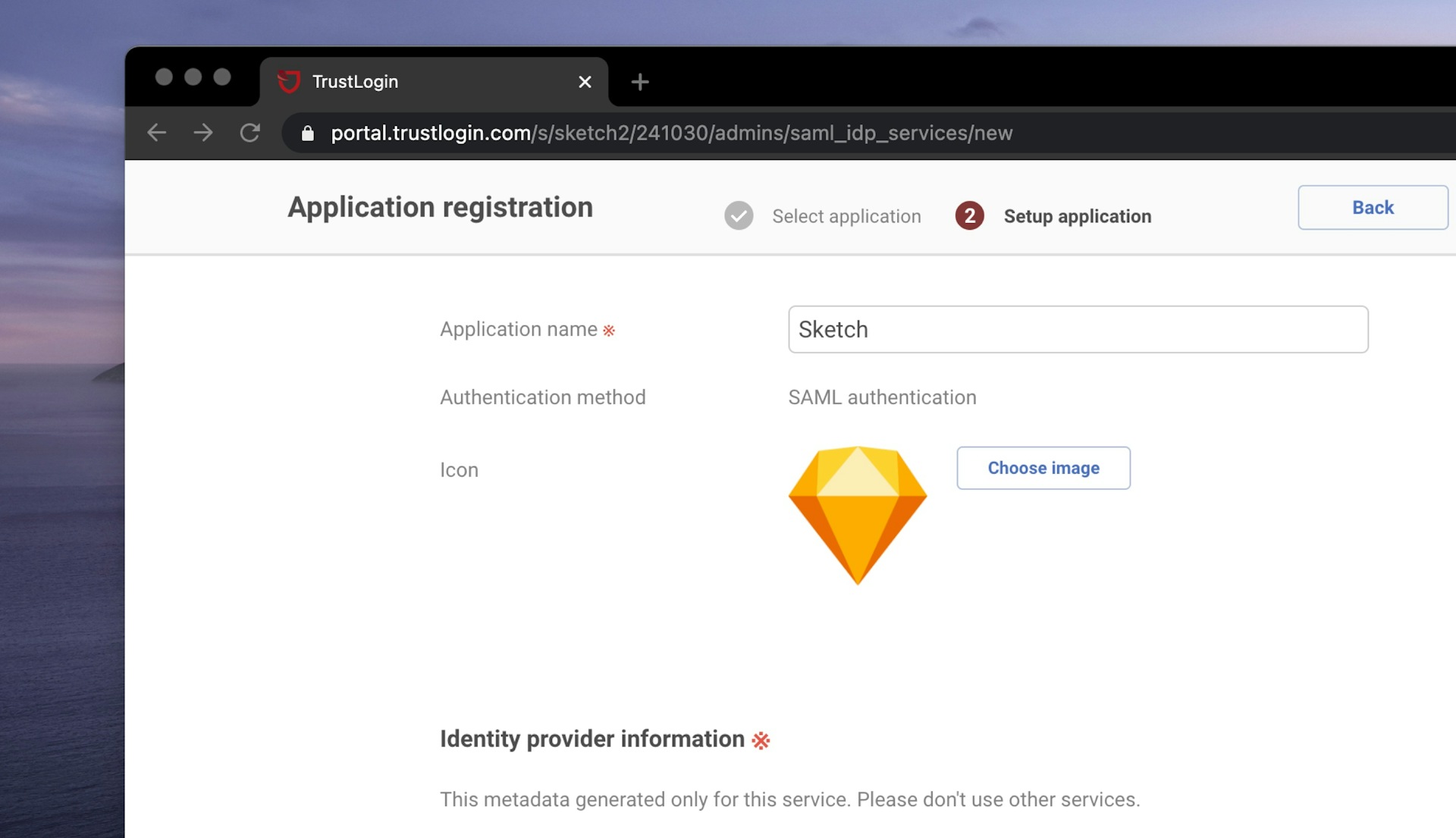Click the browser back navigation arrow
This screenshot has width=1456, height=838.
coord(156,133)
